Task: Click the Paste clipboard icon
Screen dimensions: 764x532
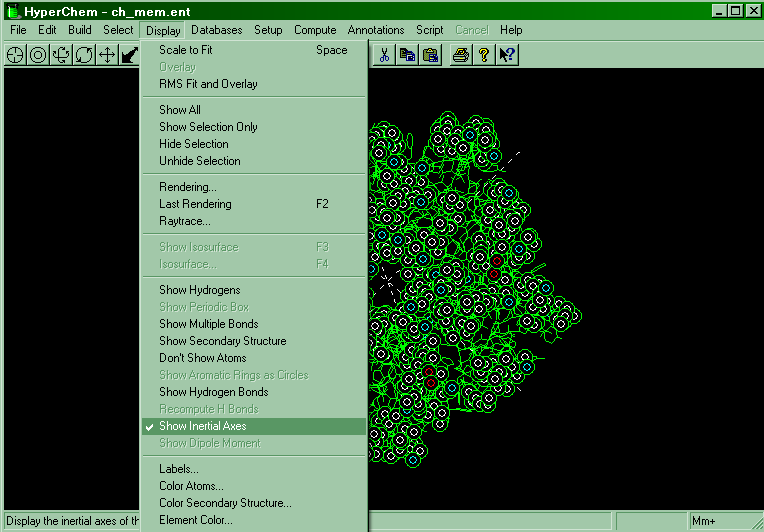Action: 430,55
